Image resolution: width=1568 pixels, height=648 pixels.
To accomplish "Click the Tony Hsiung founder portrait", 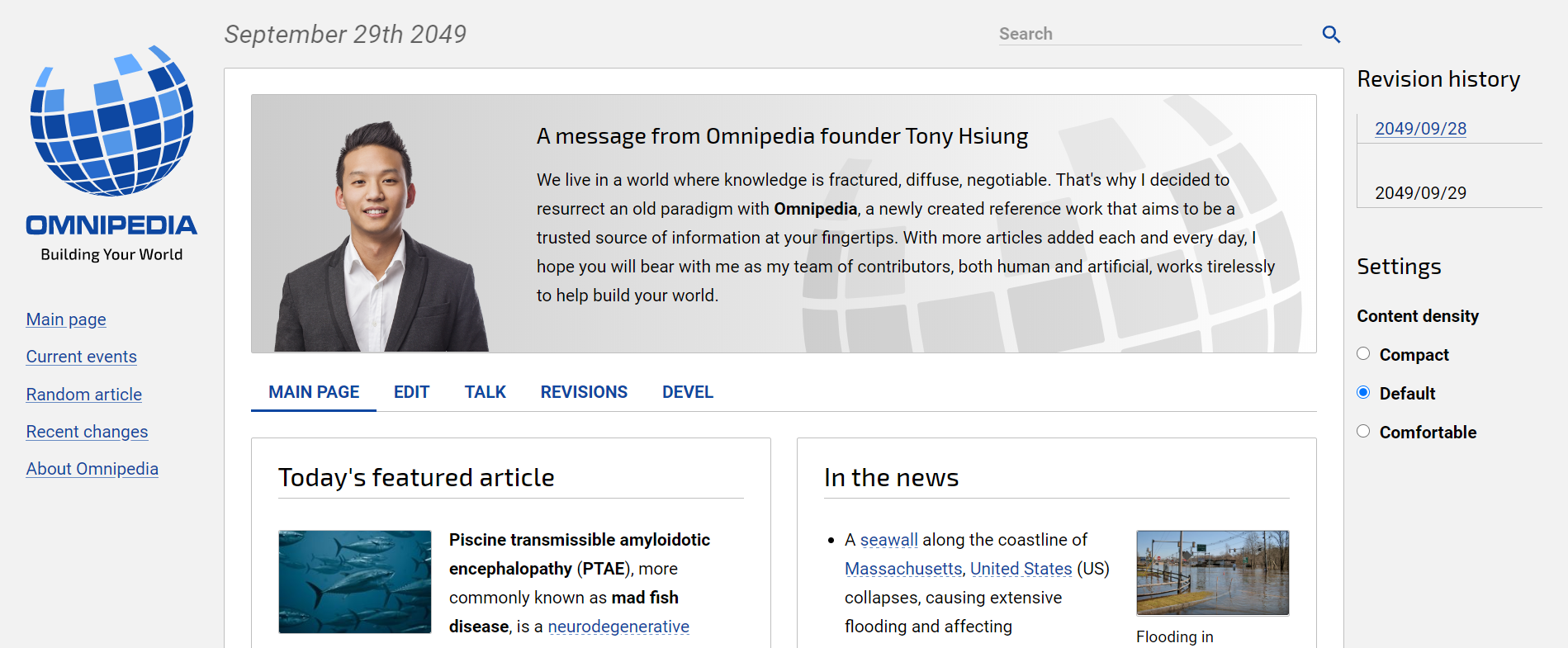I will tap(381, 236).
